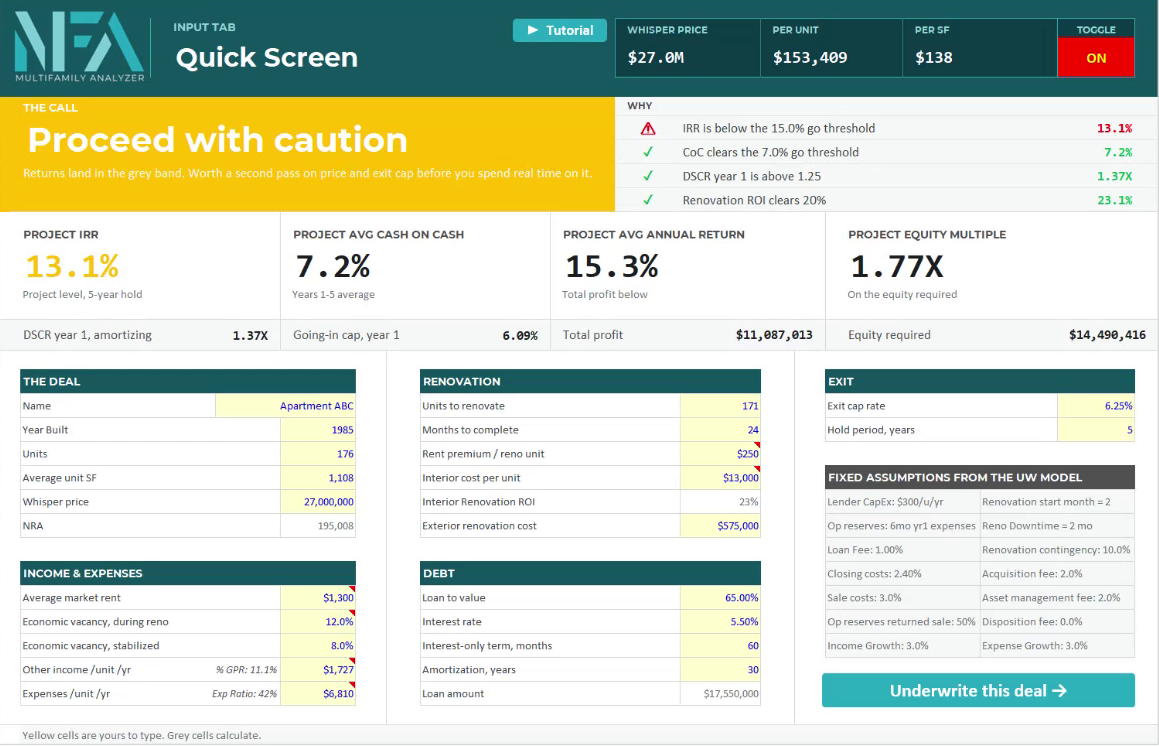The image size is (1159, 746).
Task: Select Exterior renovation cost $575,000
Action: [x=720, y=526]
